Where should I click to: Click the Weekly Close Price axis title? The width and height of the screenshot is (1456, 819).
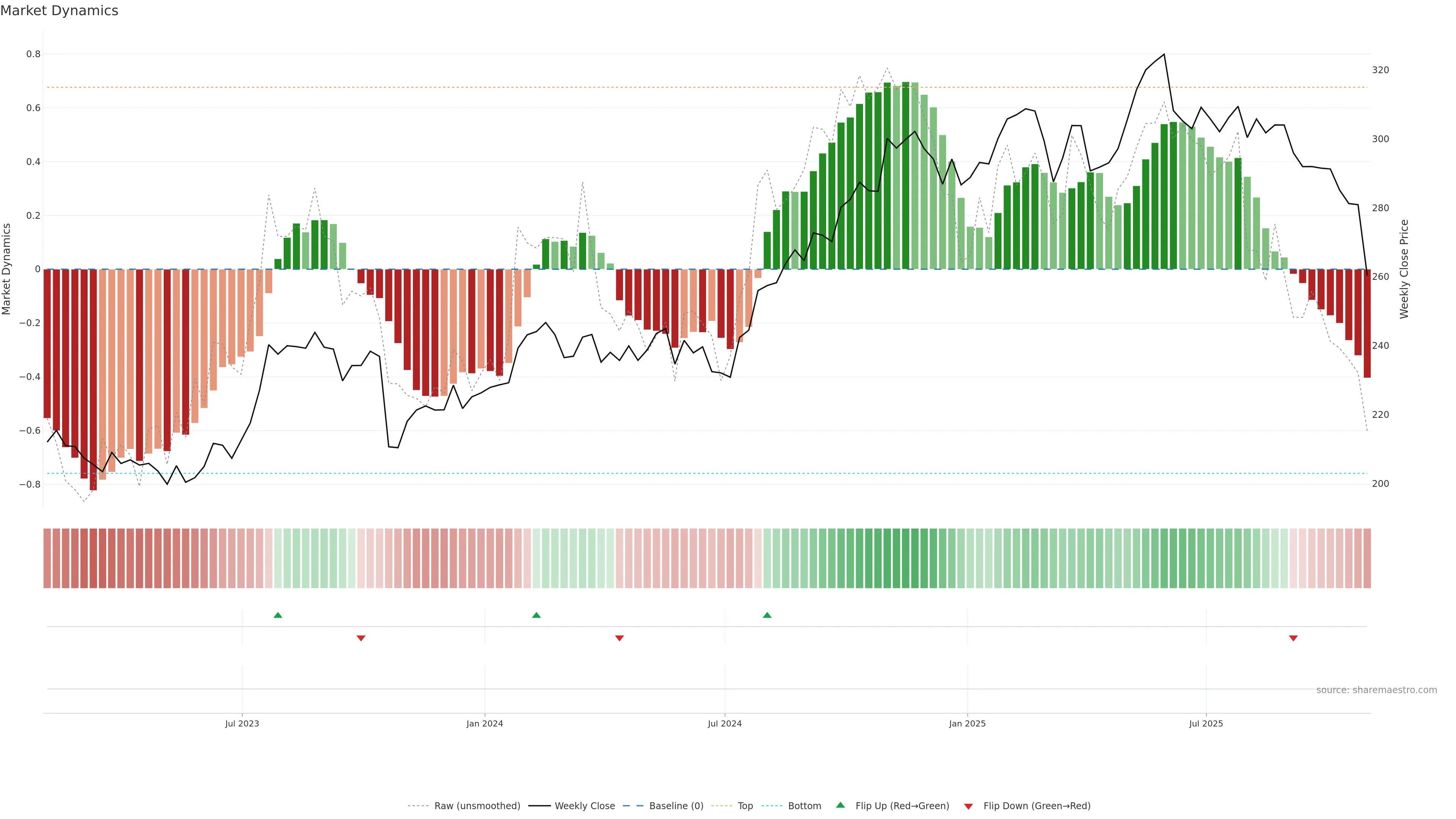coord(1404,269)
